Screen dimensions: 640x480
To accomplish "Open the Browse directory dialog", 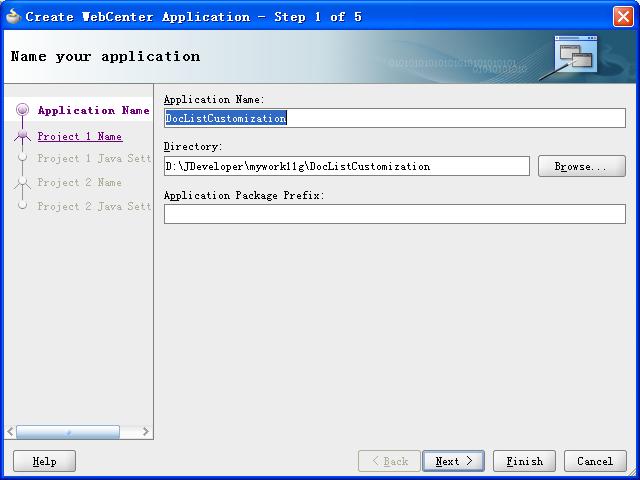I will 582,166.
